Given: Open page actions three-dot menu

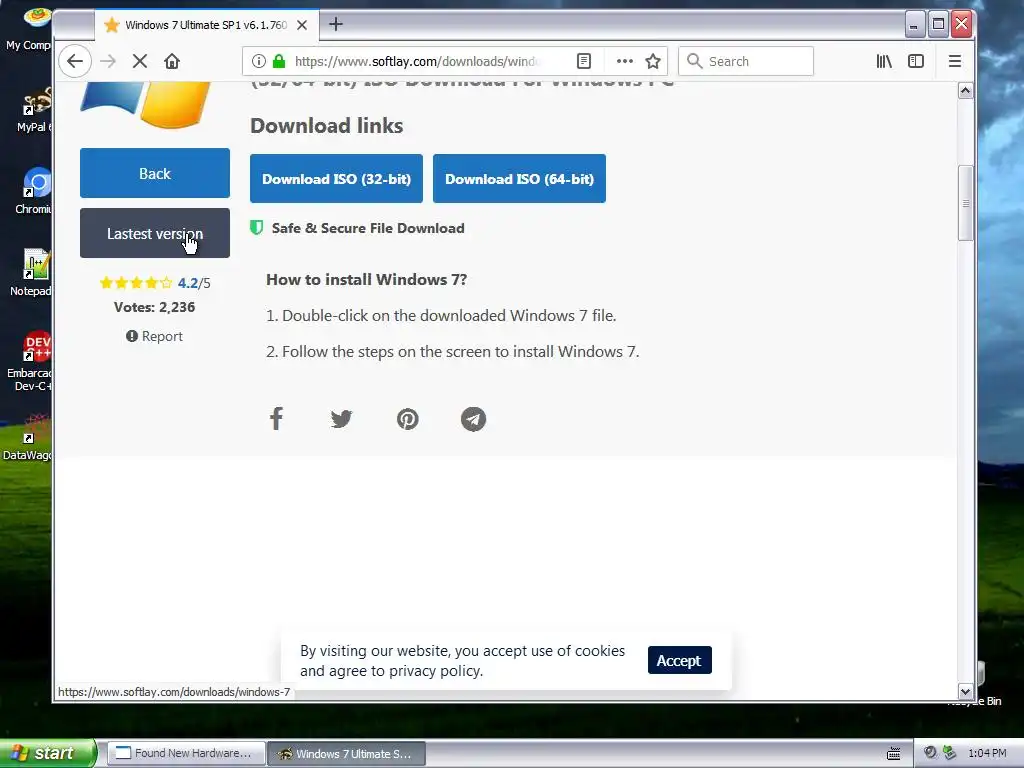Looking at the screenshot, I should pyautogui.click(x=625, y=61).
